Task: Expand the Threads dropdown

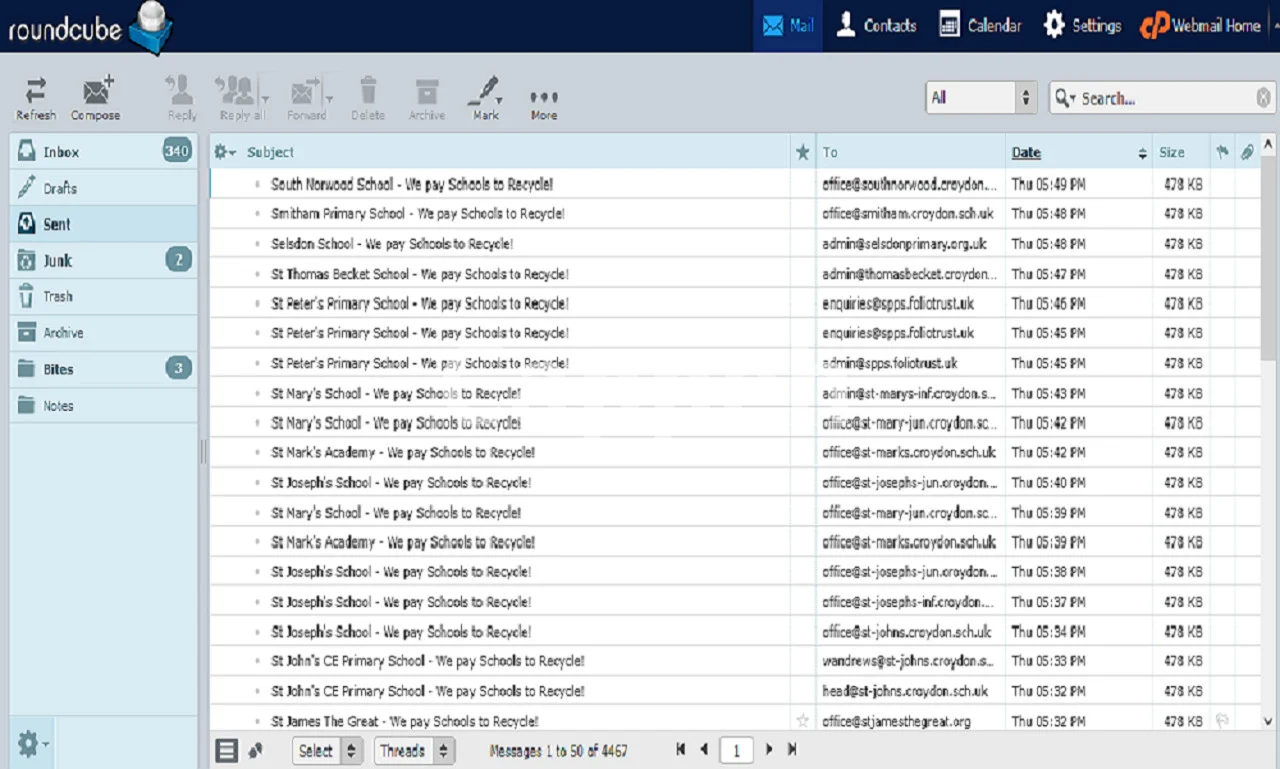Action: 415,750
